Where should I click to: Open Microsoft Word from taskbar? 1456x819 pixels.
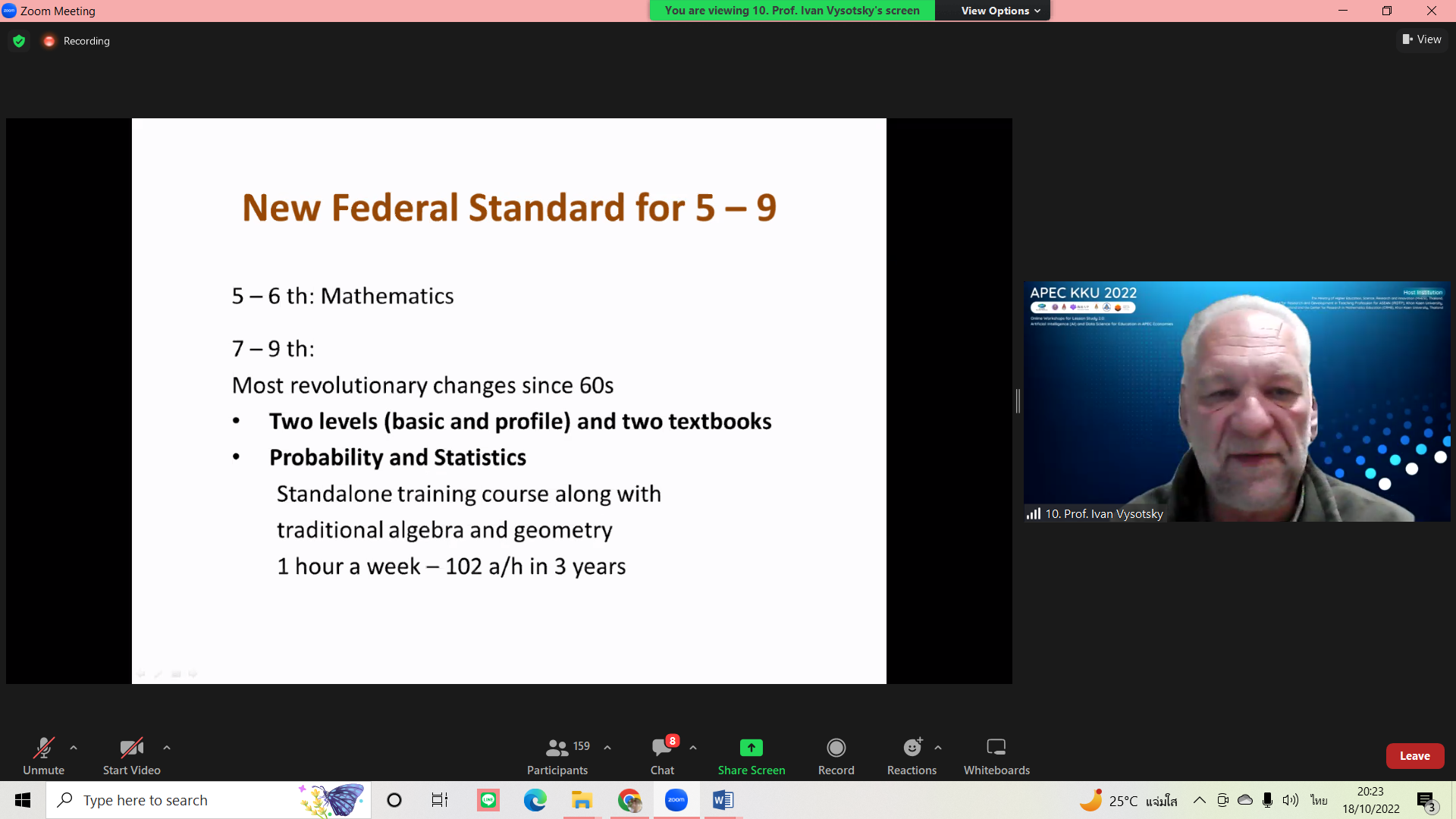(x=723, y=800)
